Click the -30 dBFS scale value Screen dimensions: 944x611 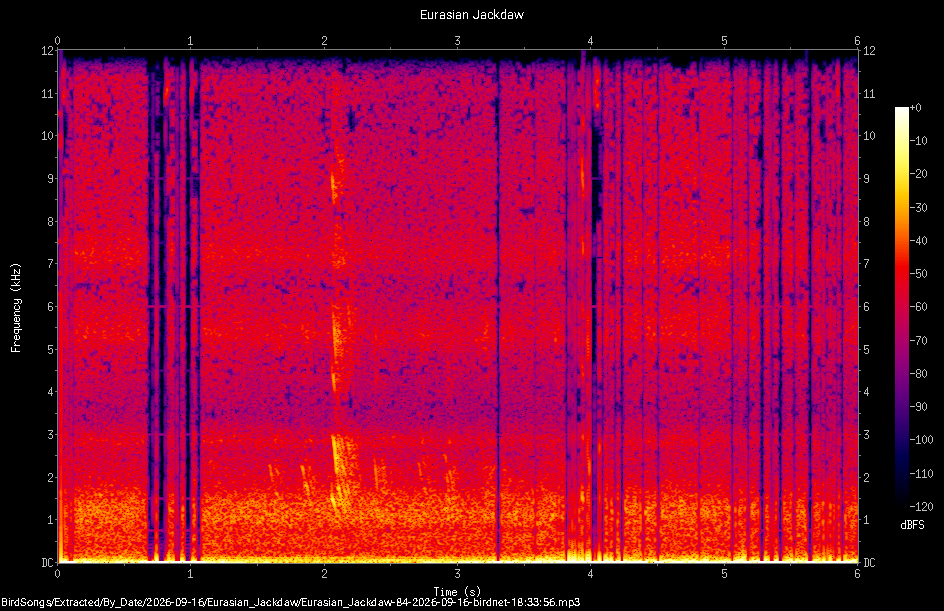[x=919, y=208]
